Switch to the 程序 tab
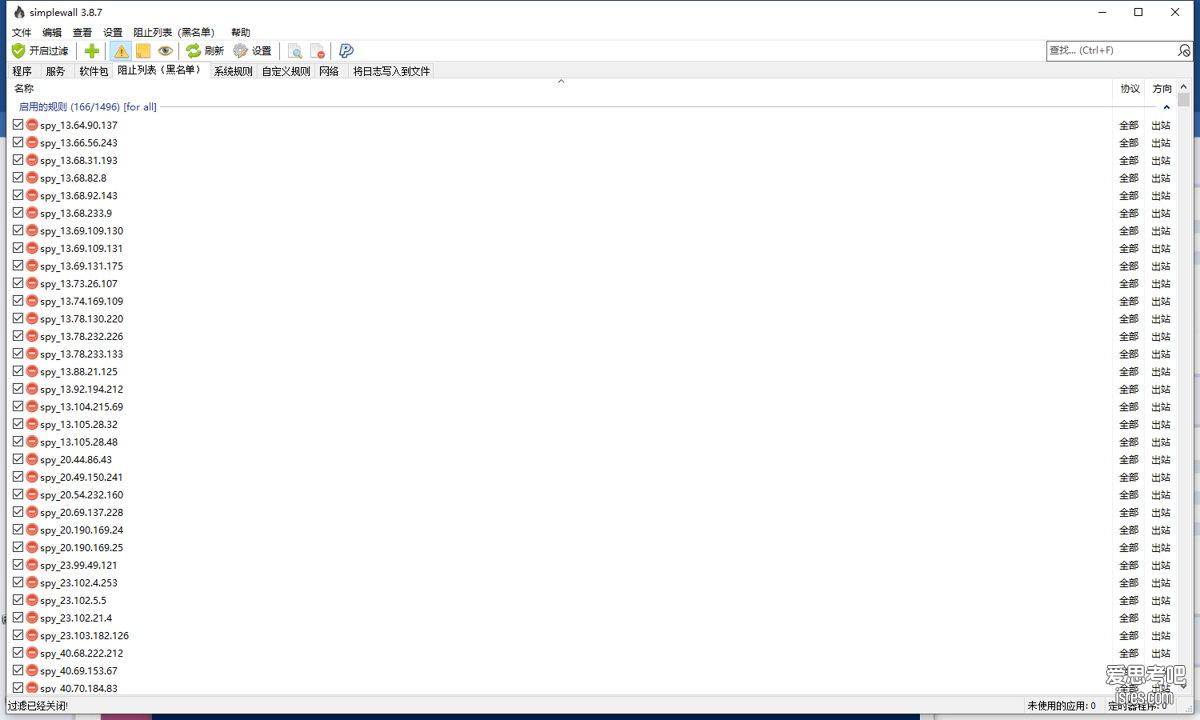 pos(22,71)
